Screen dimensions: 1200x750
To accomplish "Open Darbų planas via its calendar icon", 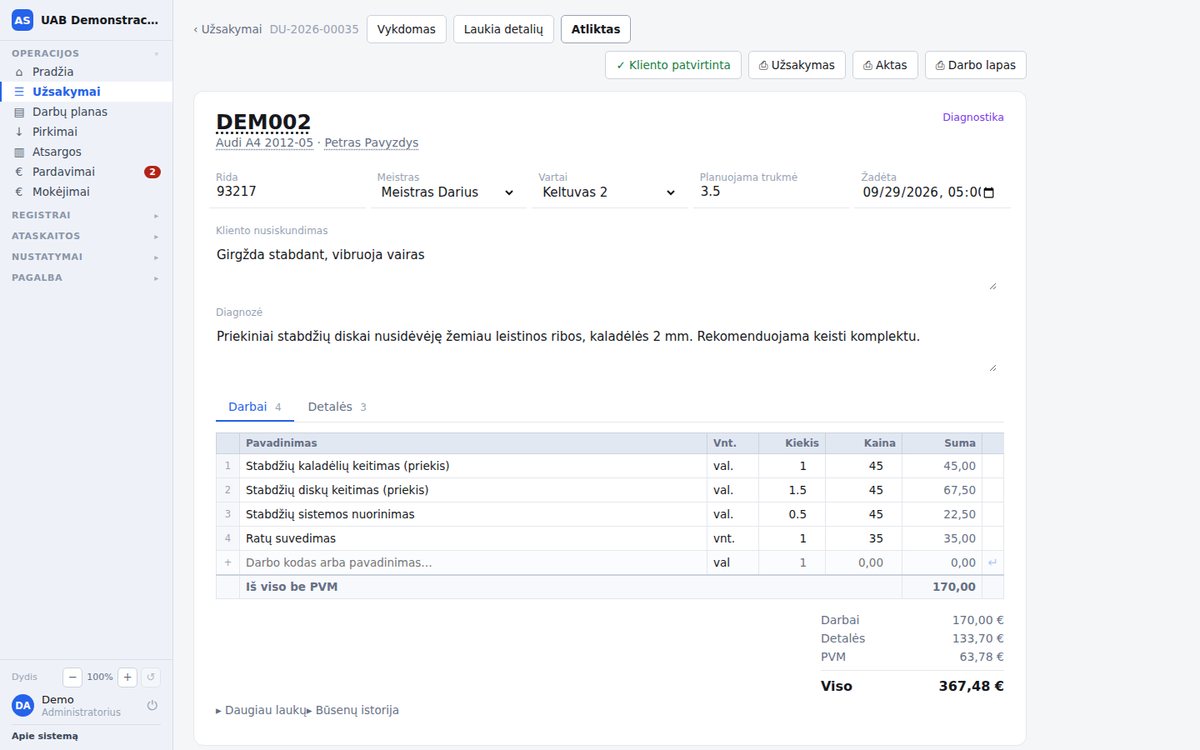I will (19, 112).
